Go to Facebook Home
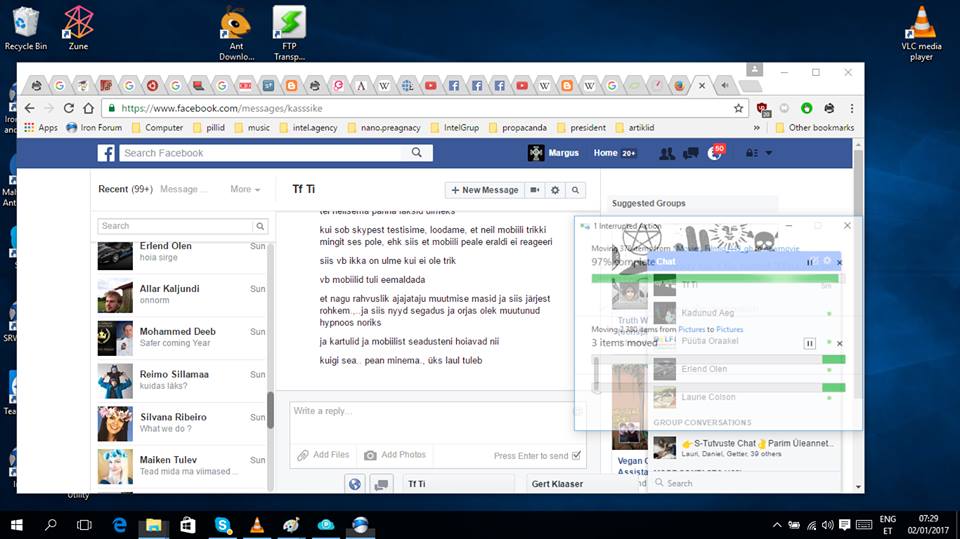The width and height of the screenshot is (960, 539). [605, 153]
